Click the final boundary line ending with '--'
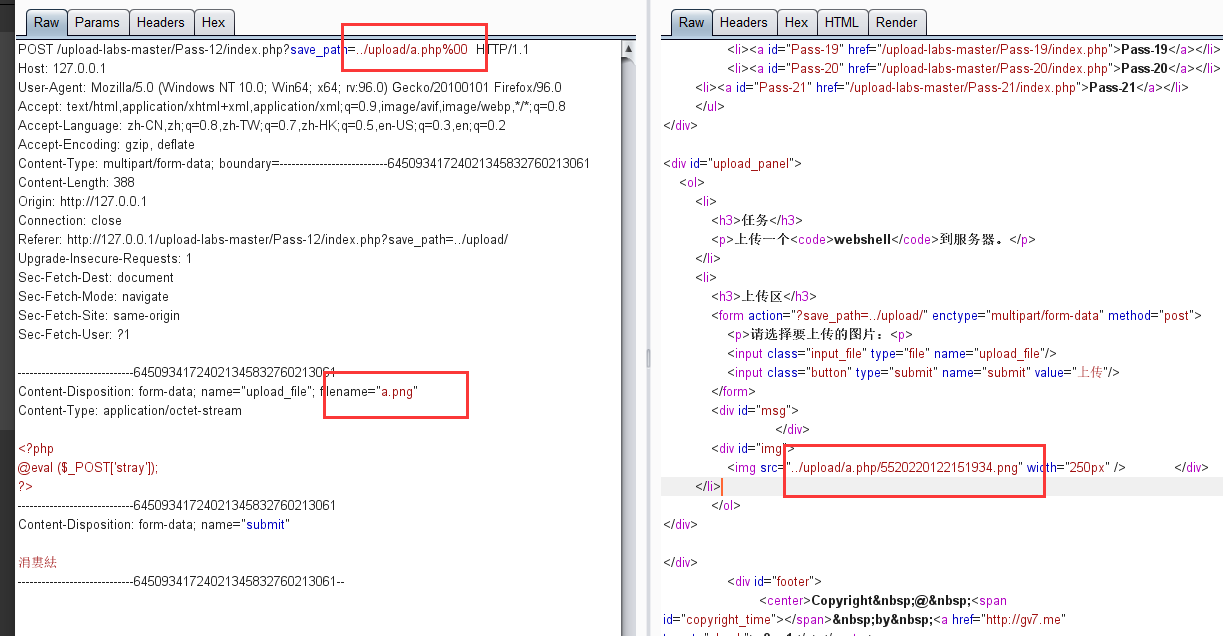The image size is (1223, 636). click(x=181, y=581)
